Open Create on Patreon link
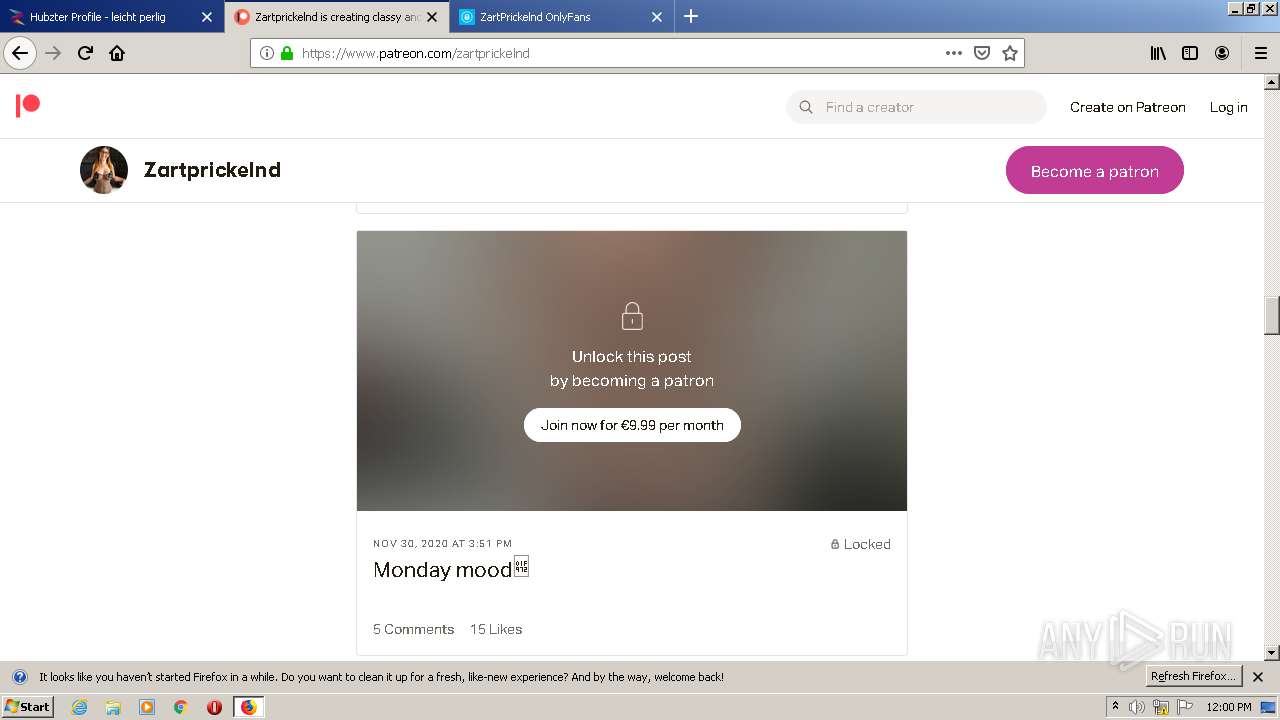The image size is (1280, 720). pos(1128,107)
